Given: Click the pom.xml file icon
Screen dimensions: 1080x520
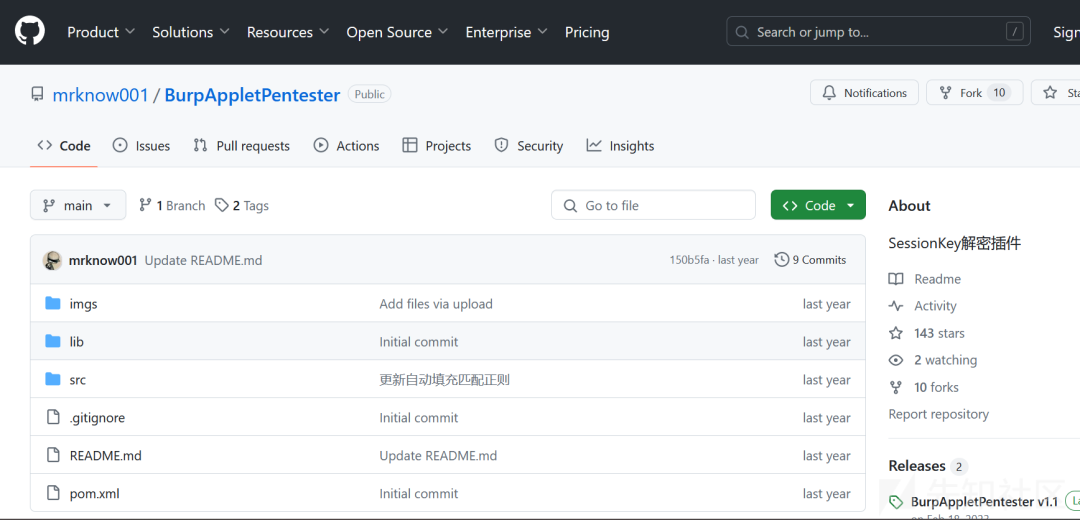Looking at the screenshot, I should pyautogui.click(x=53, y=492).
